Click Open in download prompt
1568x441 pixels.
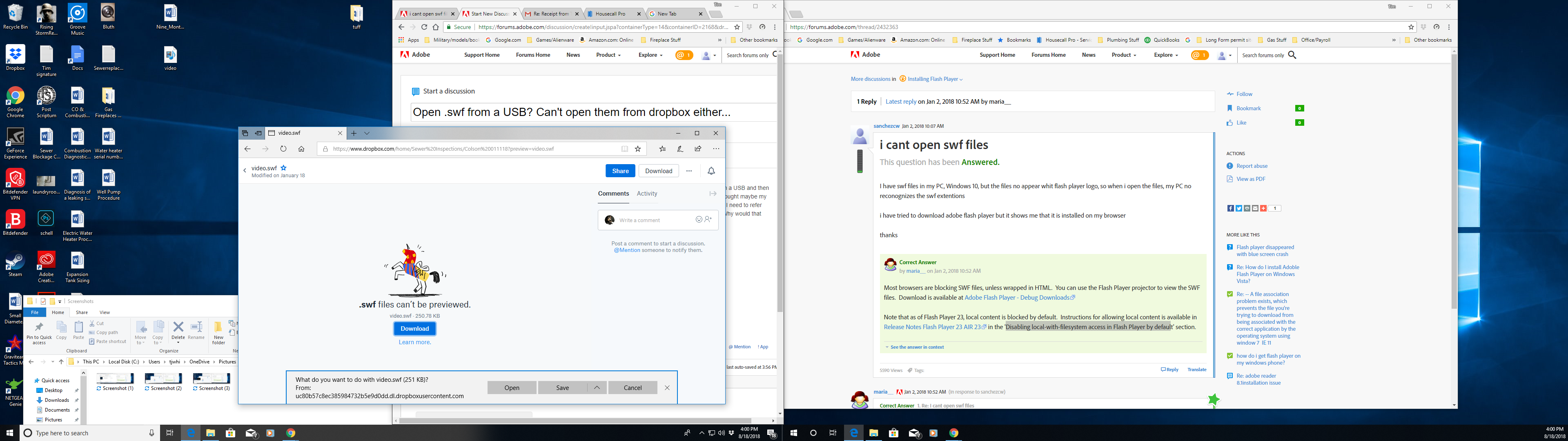click(512, 388)
